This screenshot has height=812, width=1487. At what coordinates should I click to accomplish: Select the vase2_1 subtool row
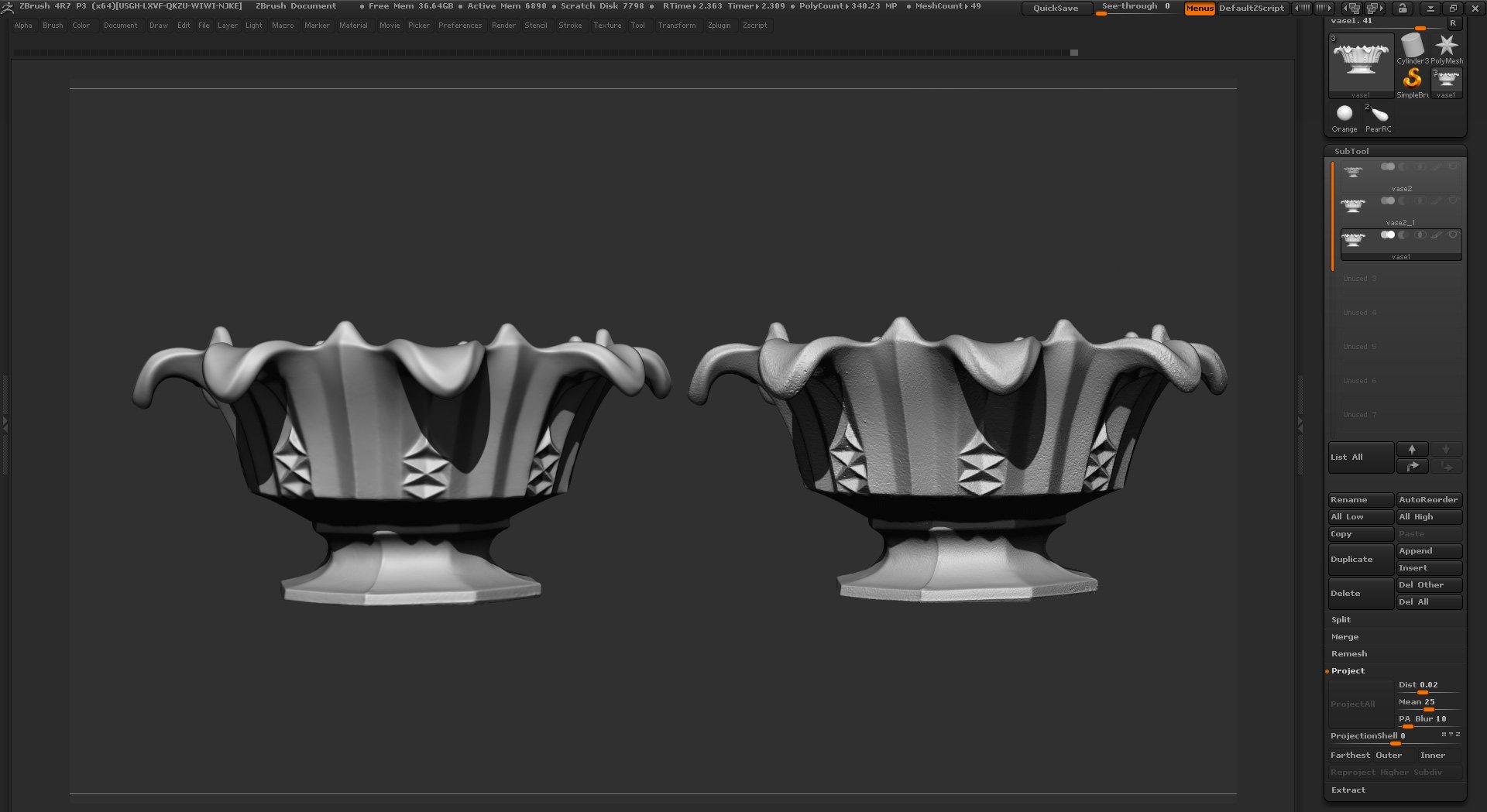[1400, 210]
